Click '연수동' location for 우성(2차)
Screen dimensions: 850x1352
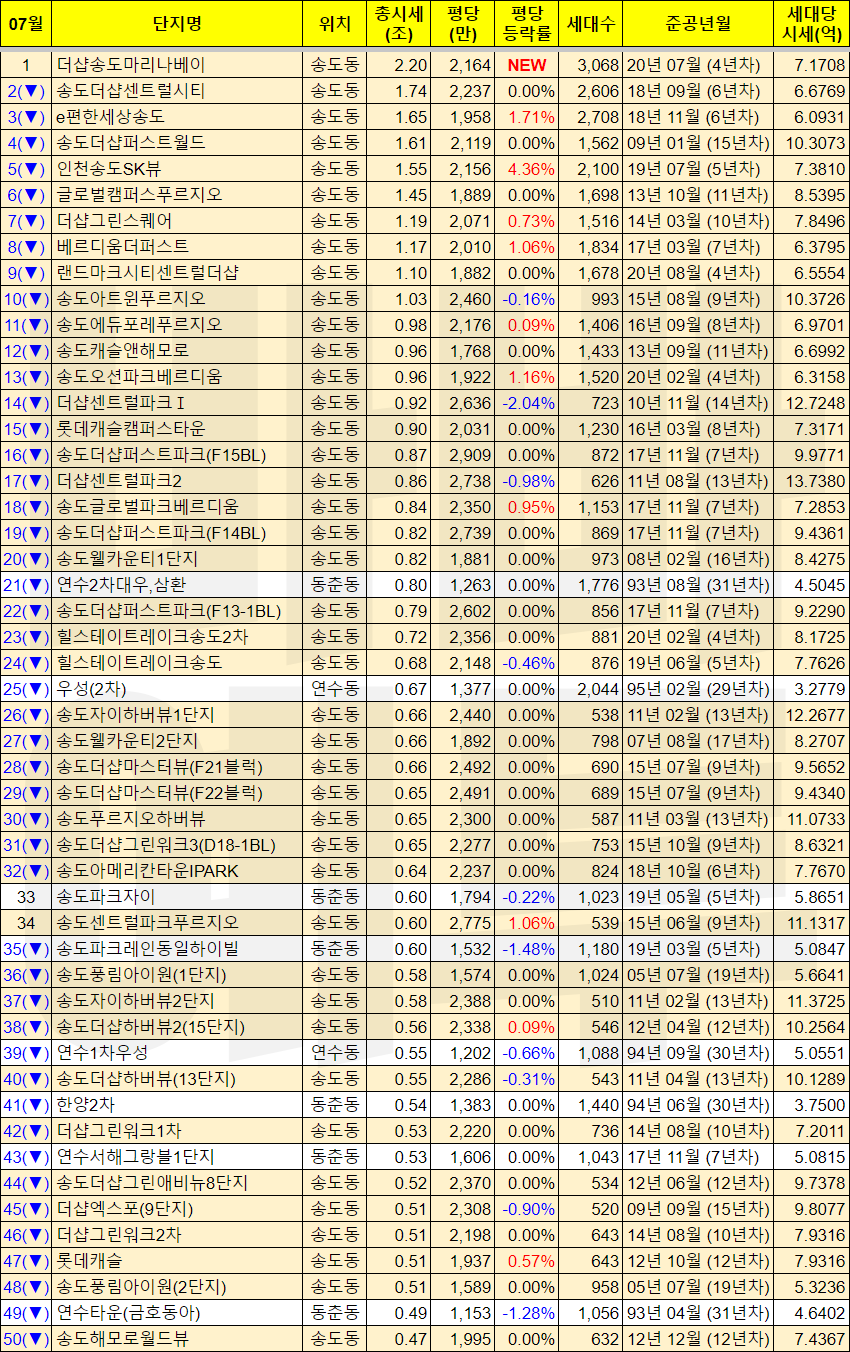point(335,689)
